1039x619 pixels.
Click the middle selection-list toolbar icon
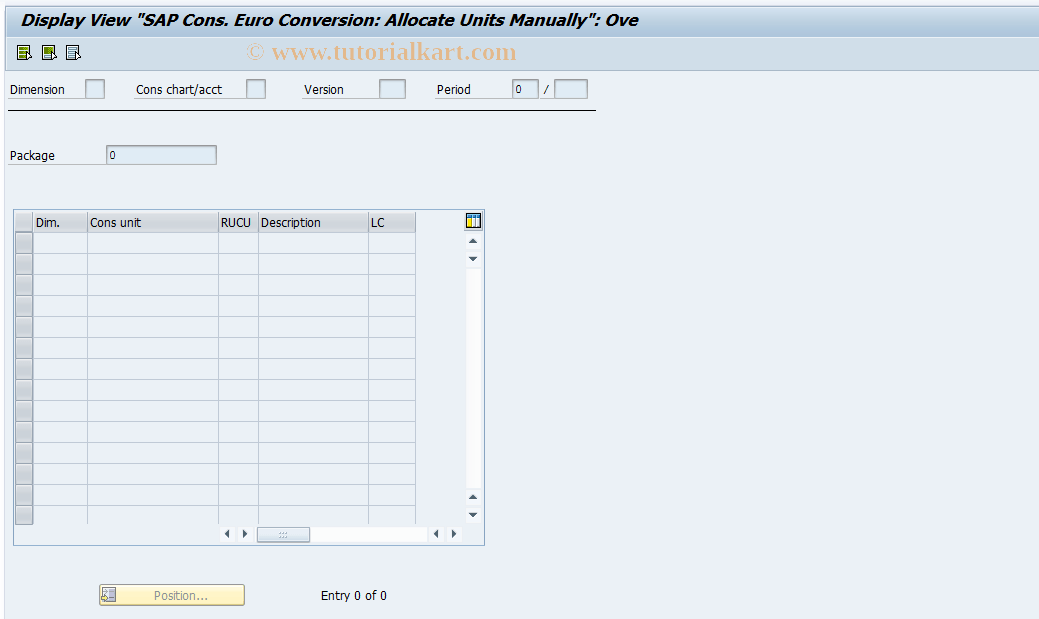click(48, 52)
